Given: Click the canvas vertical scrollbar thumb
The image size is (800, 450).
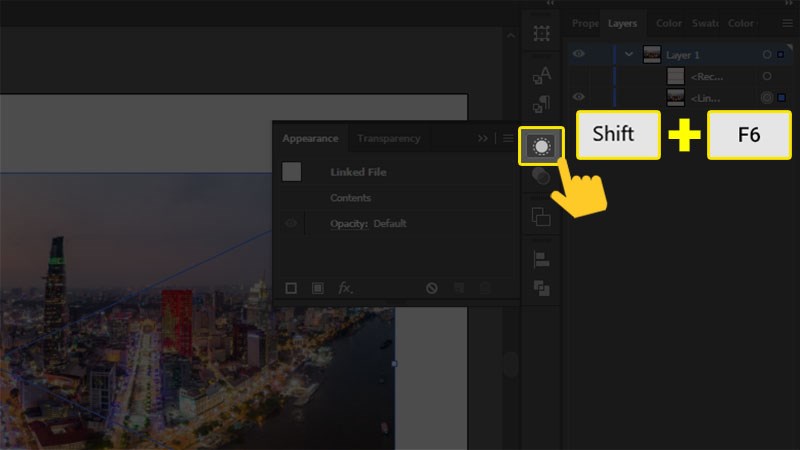Looking at the screenshot, I should (511, 364).
